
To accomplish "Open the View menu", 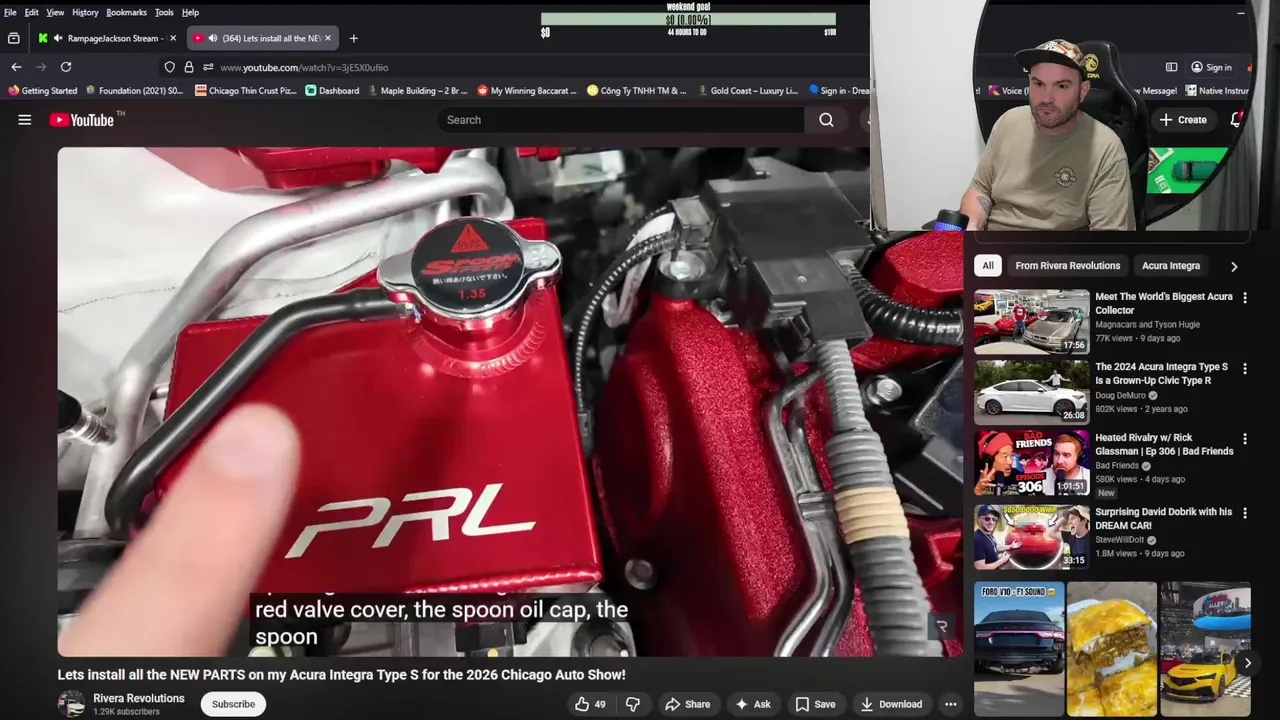I will pos(55,12).
